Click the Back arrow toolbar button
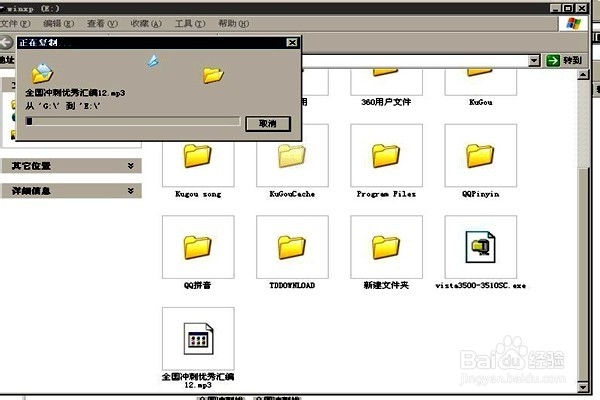 [7, 42]
